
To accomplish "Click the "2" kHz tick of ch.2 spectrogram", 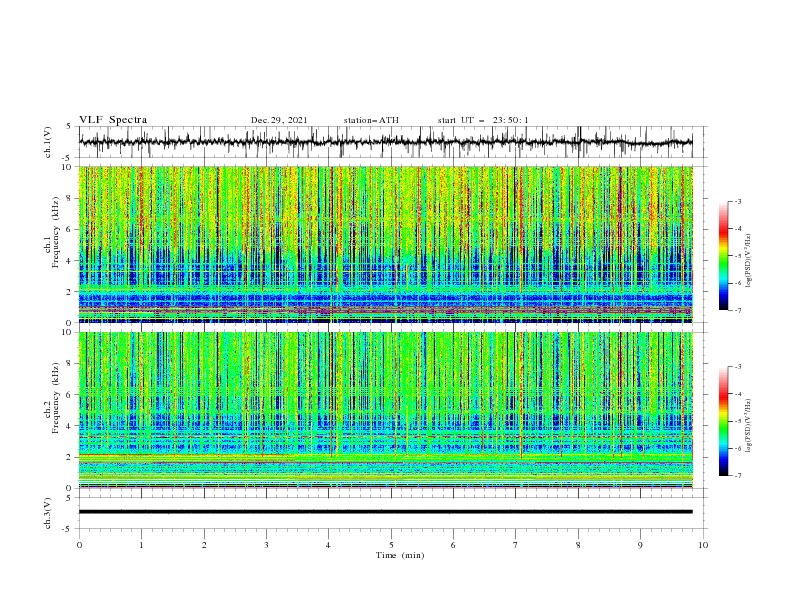I will pyautogui.click(x=71, y=457).
